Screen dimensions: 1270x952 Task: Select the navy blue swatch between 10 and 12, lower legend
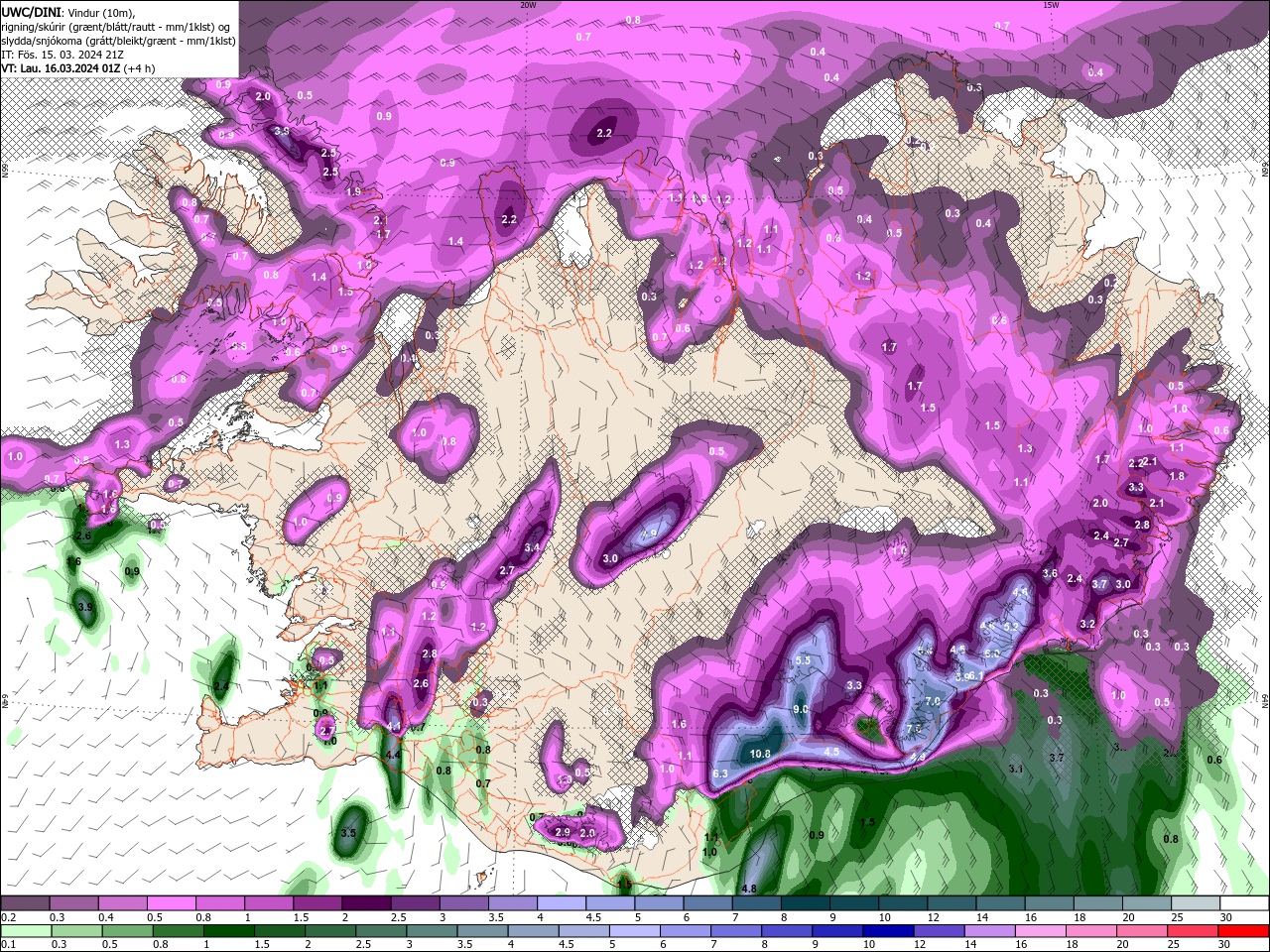pos(887,930)
